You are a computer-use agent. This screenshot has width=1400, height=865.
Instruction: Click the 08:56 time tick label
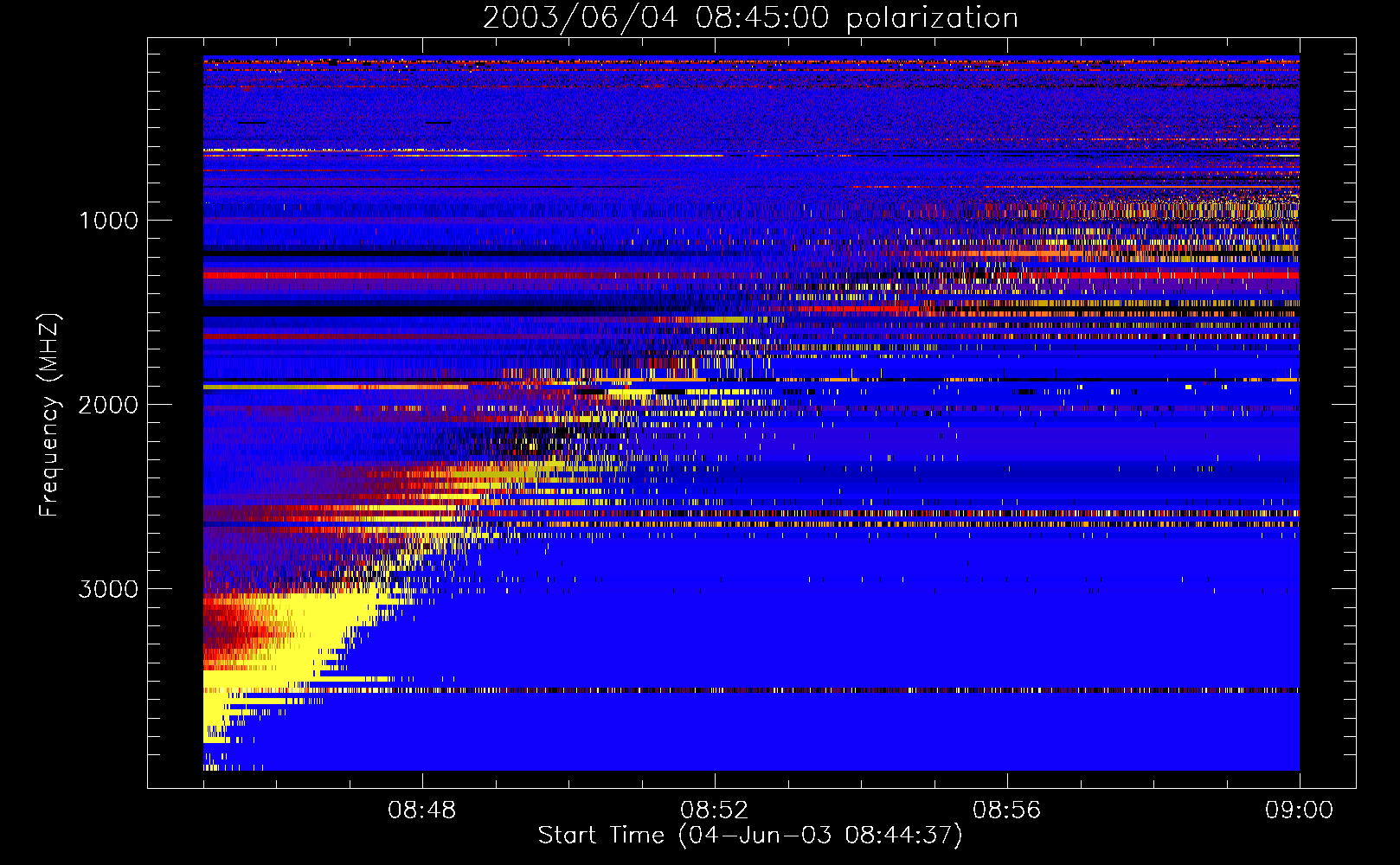point(1007,811)
